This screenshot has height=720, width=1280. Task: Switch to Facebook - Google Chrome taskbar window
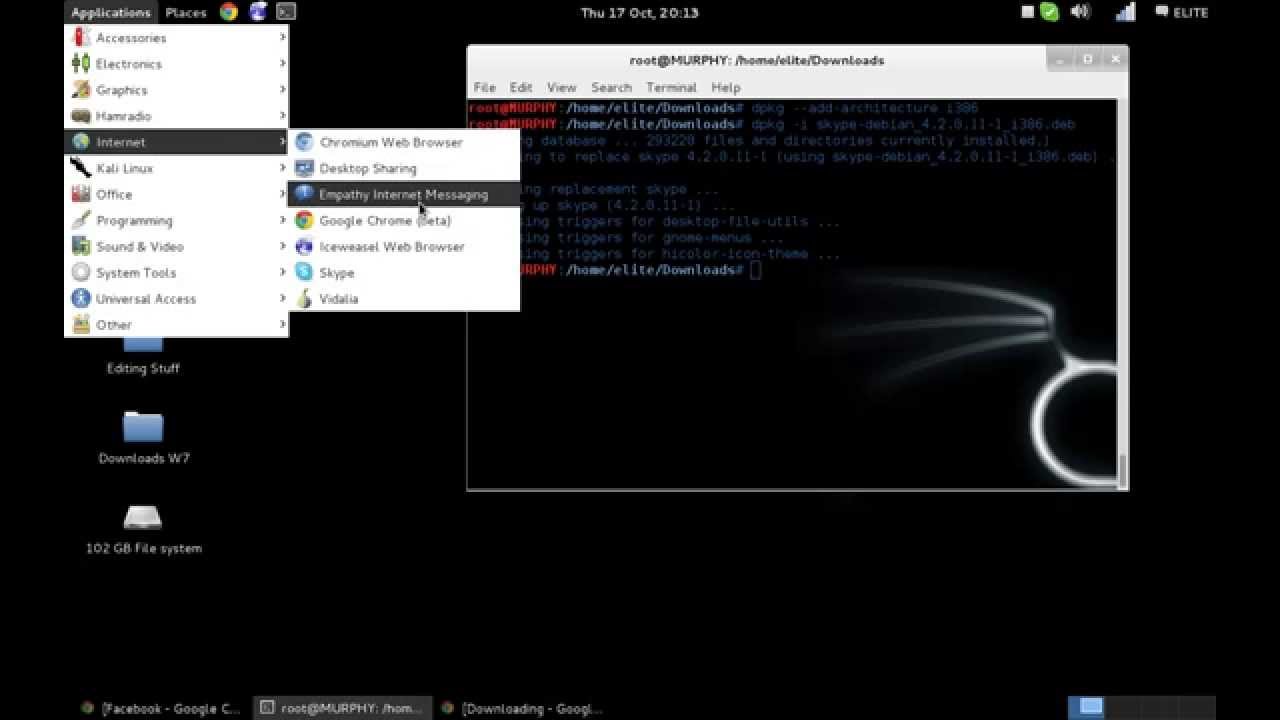[162, 708]
